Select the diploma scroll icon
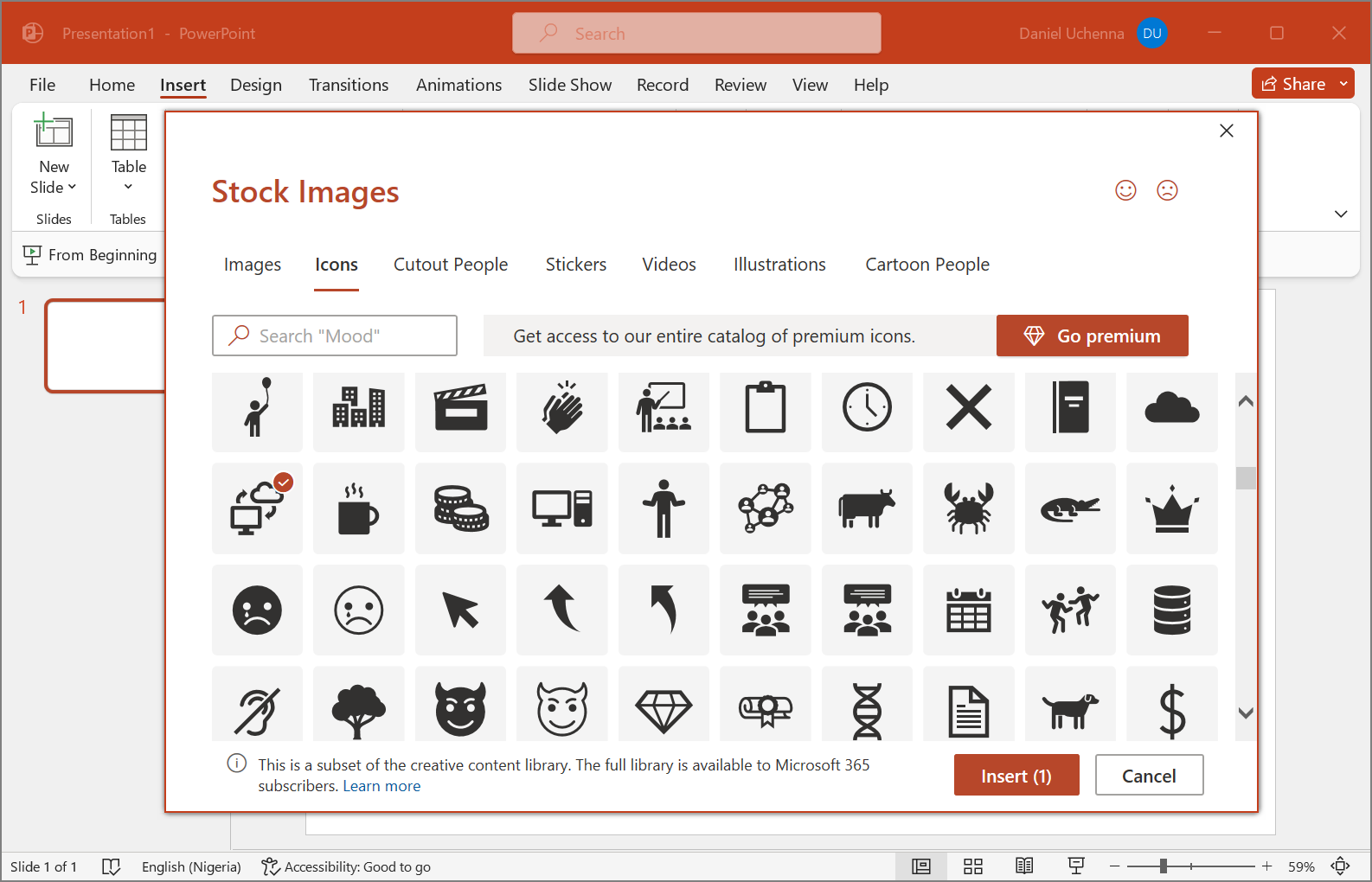 766,704
